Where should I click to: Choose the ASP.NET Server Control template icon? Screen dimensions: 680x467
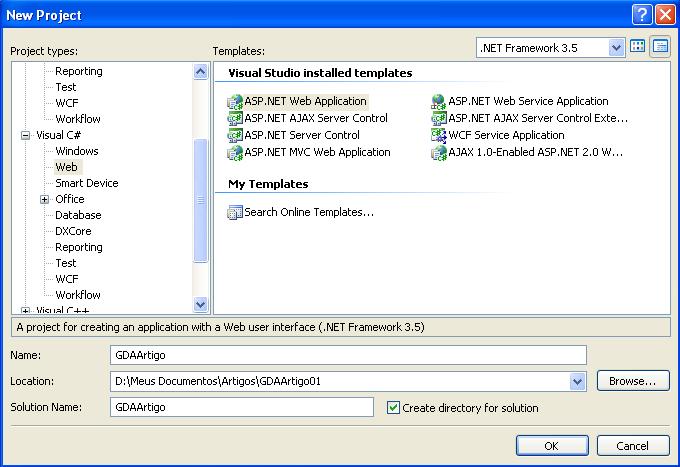pyautogui.click(x=235, y=136)
